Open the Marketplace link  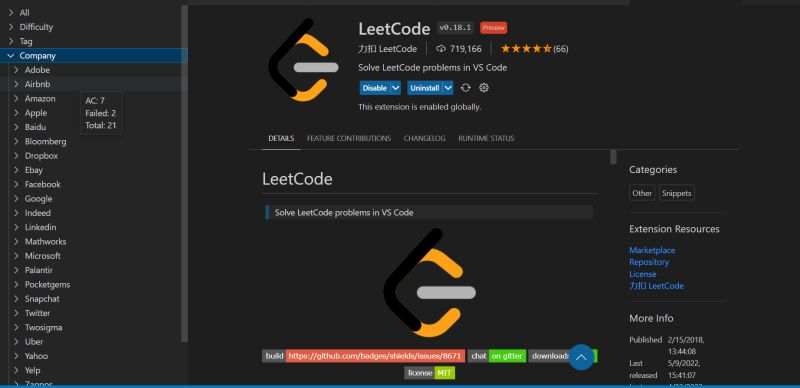click(652, 250)
